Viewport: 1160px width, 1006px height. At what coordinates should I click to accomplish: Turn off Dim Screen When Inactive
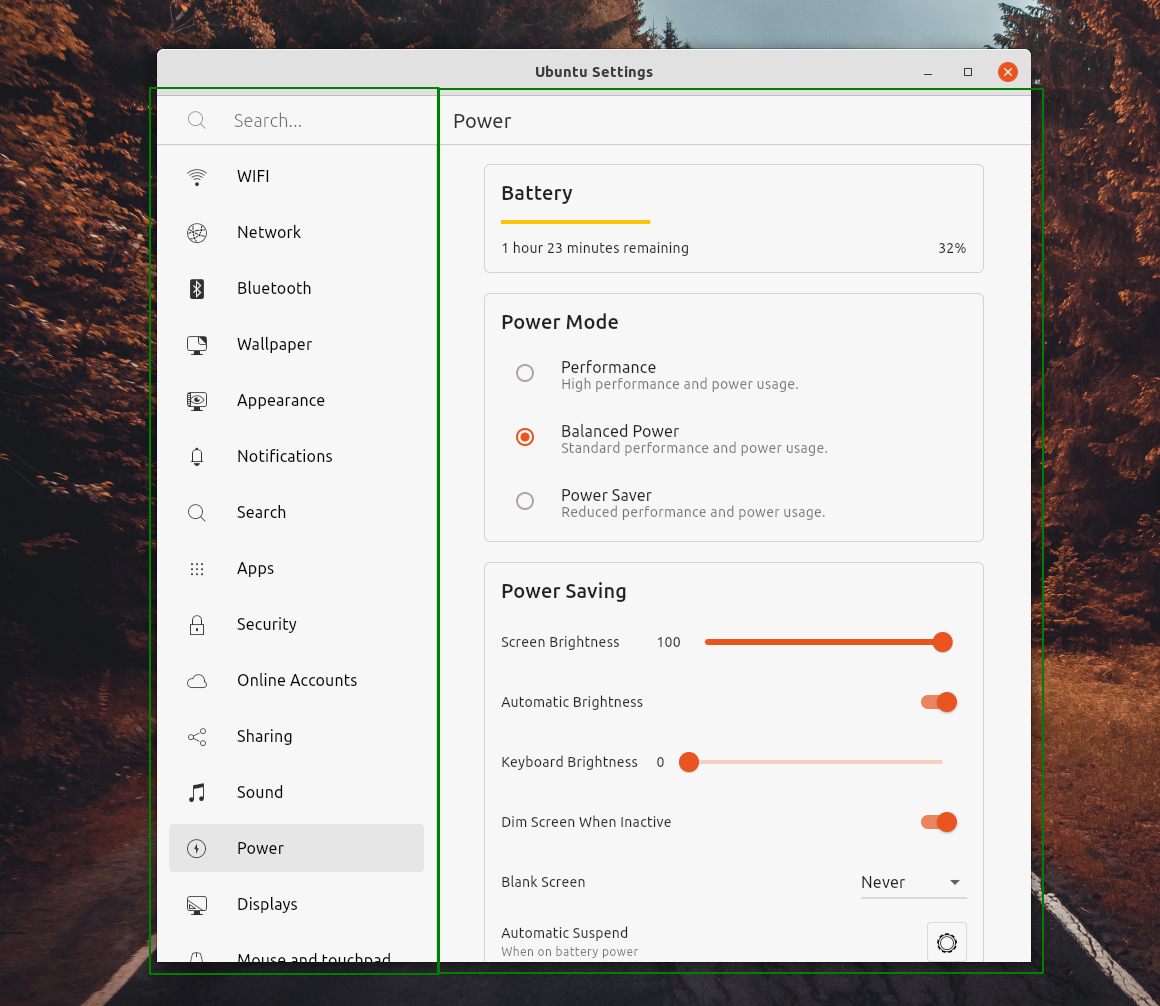click(938, 822)
